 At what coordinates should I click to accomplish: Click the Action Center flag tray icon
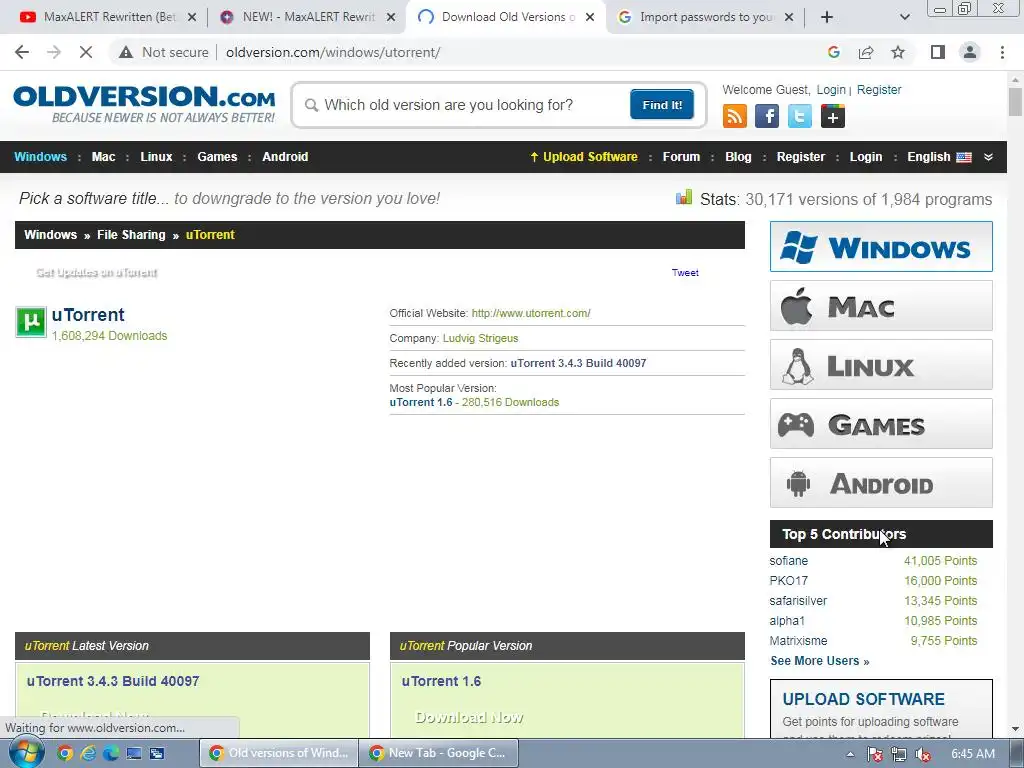874,754
